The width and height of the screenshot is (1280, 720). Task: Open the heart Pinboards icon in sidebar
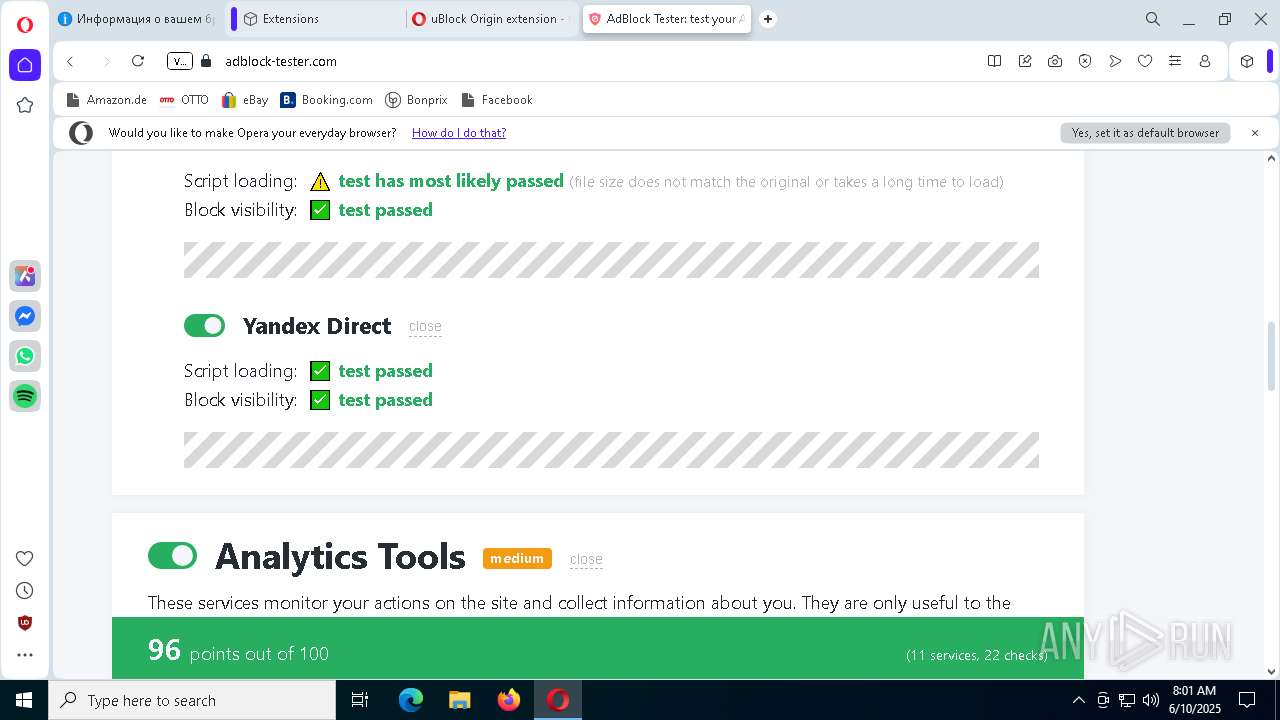[25, 558]
